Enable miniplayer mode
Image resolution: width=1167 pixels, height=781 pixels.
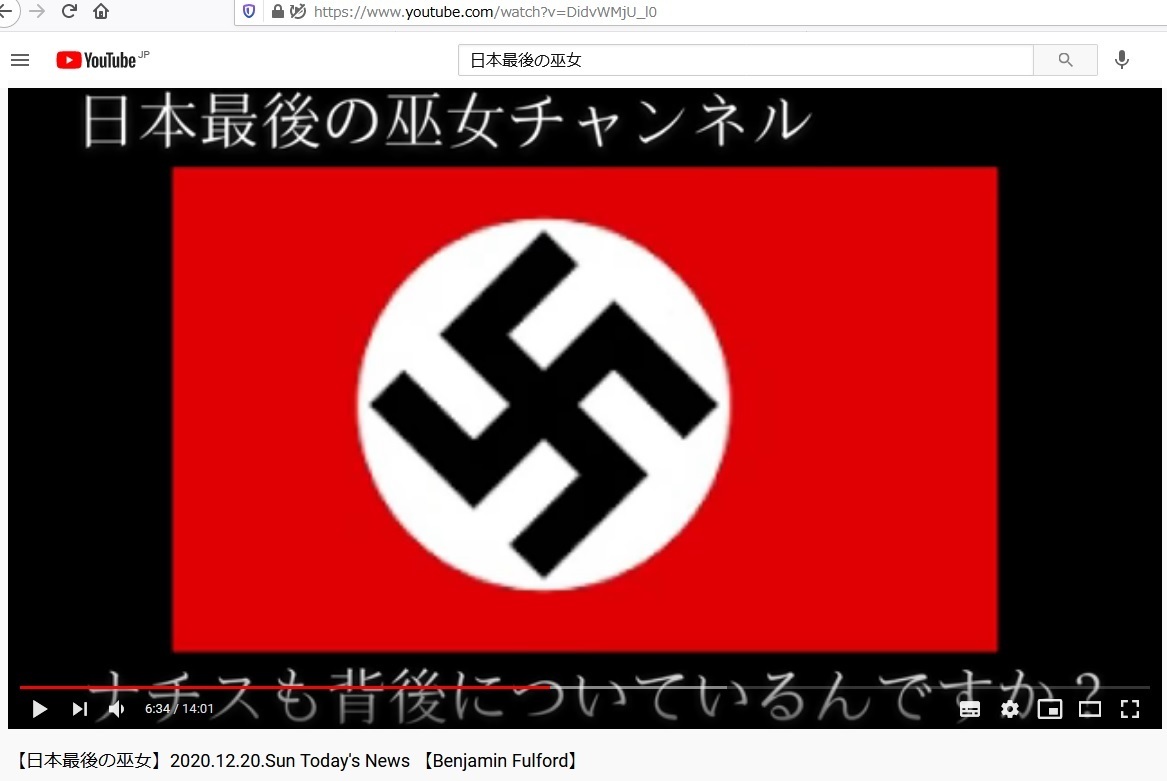tap(1049, 709)
